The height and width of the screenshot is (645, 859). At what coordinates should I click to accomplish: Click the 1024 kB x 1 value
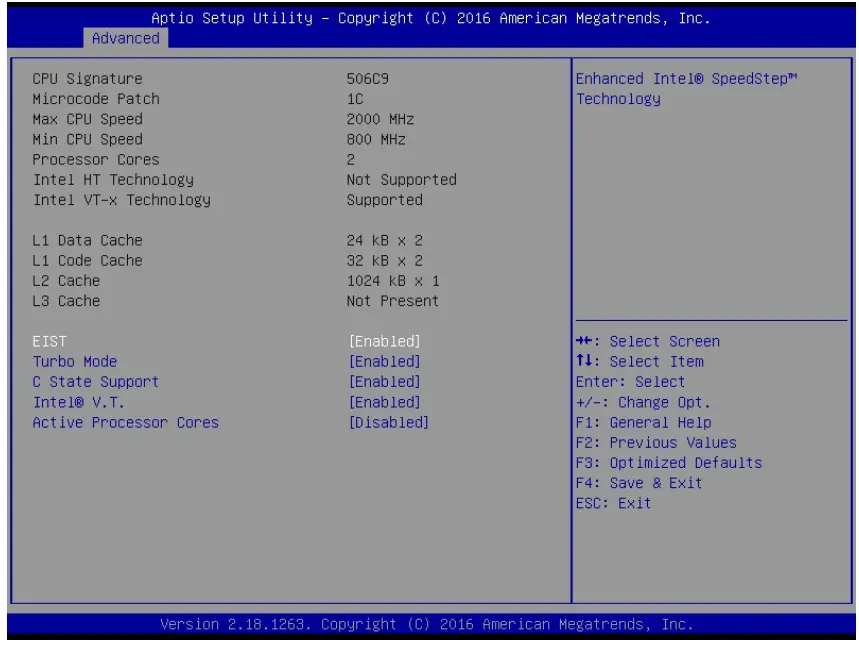[x=393, y=281]
